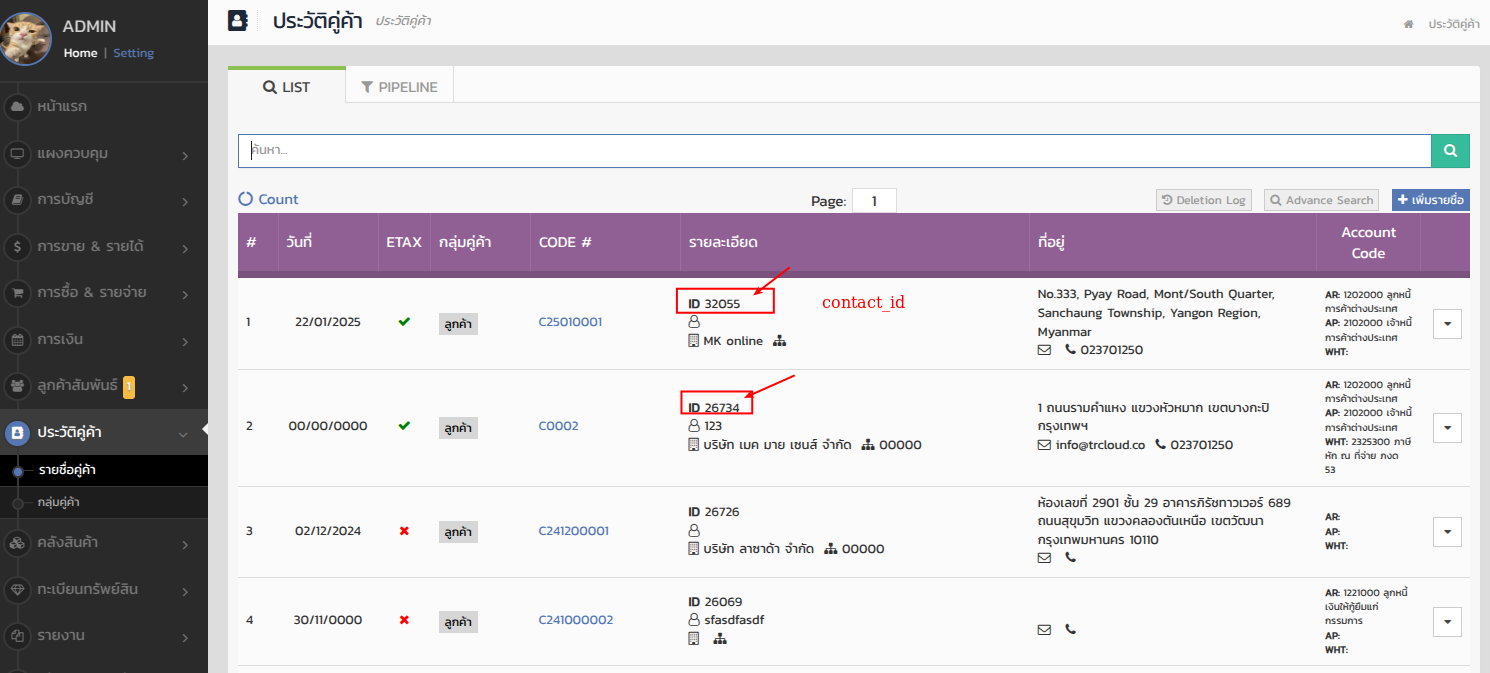Open the Advance Search button
1490x673 pixels.
click(1321, 200)
